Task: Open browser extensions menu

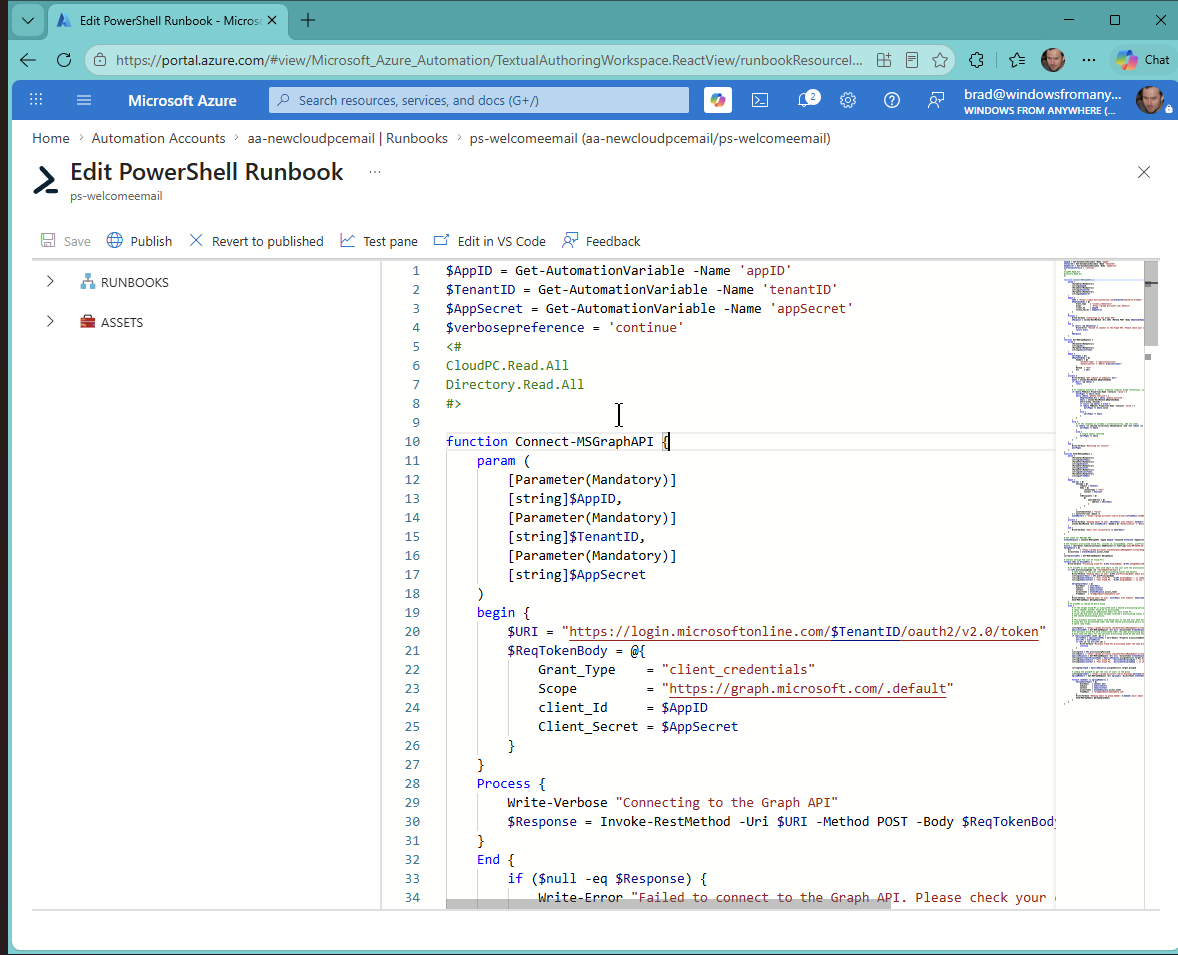Action: point(976,60)
